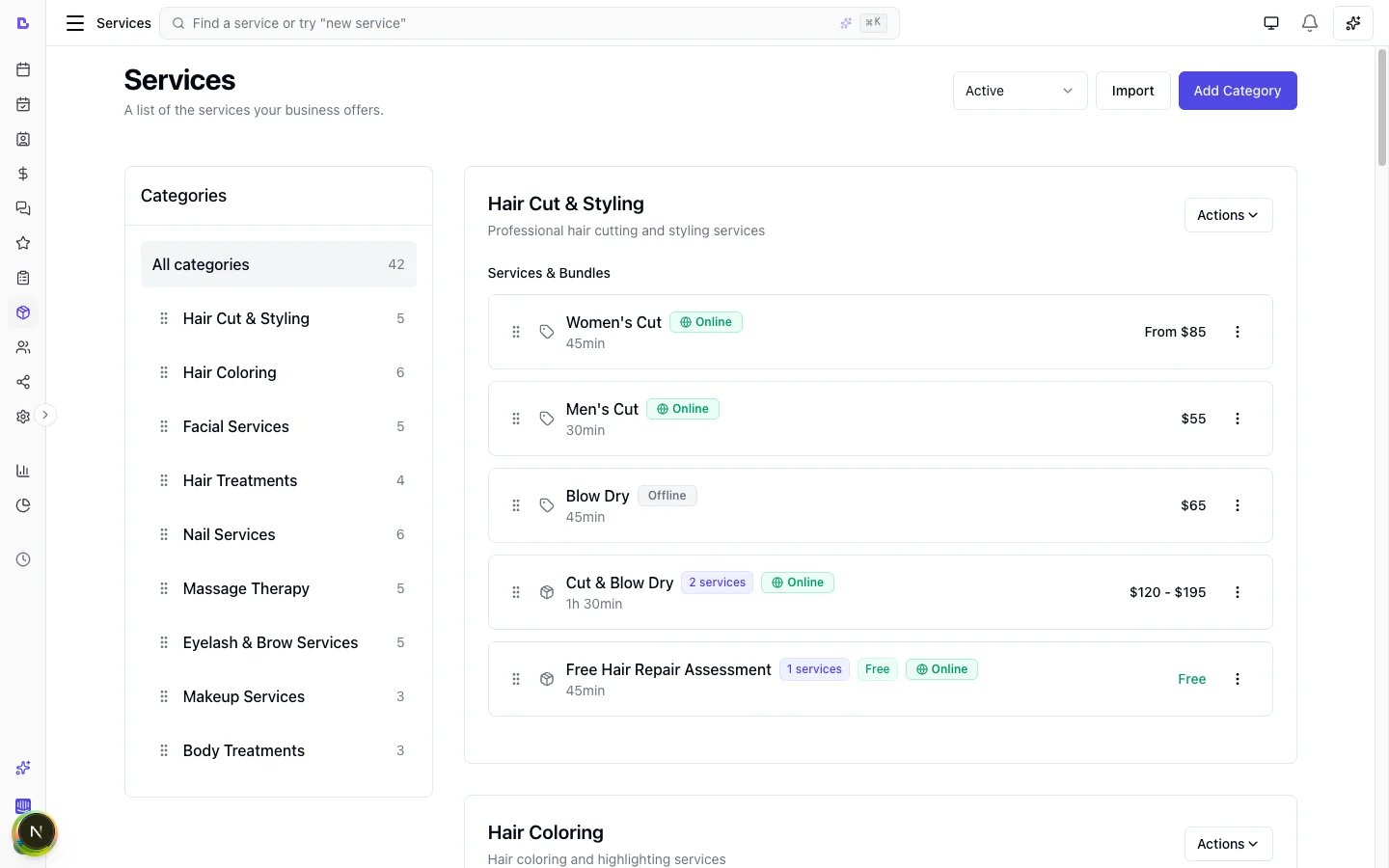Viewport: 1389px width, 868px height.
Task: Open the people team icon in the sidebar
Action: (x=23, y=347)
